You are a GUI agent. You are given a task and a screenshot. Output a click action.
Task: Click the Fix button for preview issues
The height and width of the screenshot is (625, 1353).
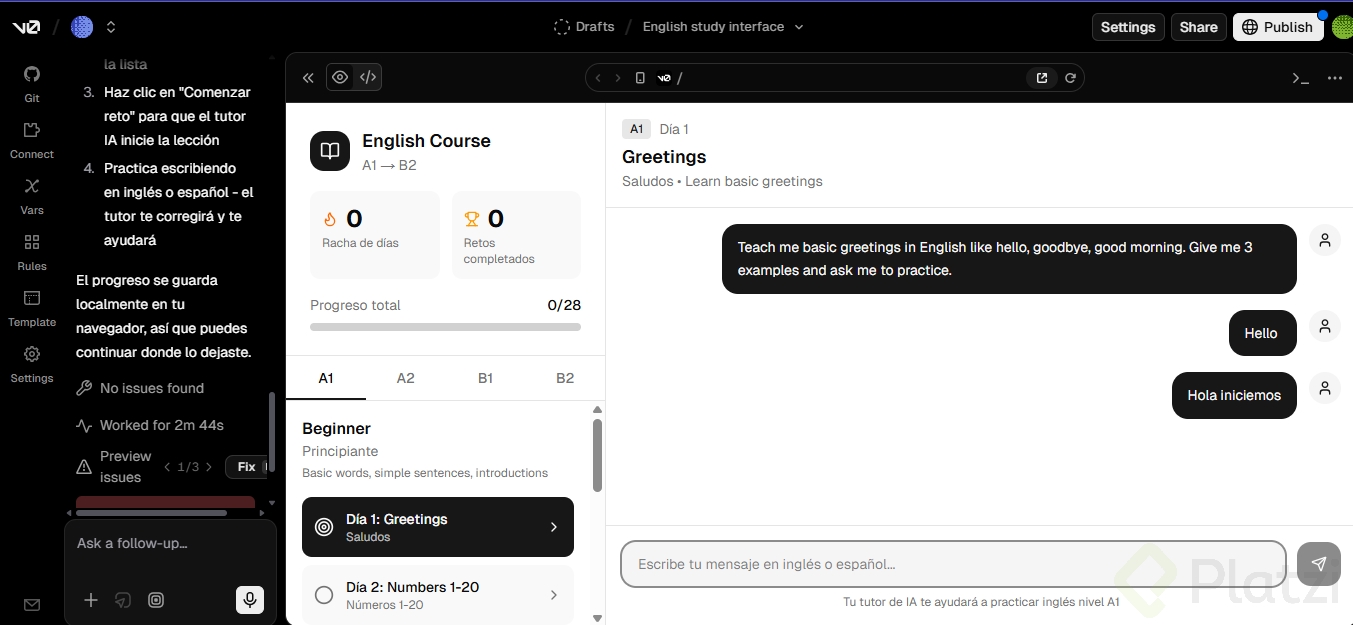[246, 467]
